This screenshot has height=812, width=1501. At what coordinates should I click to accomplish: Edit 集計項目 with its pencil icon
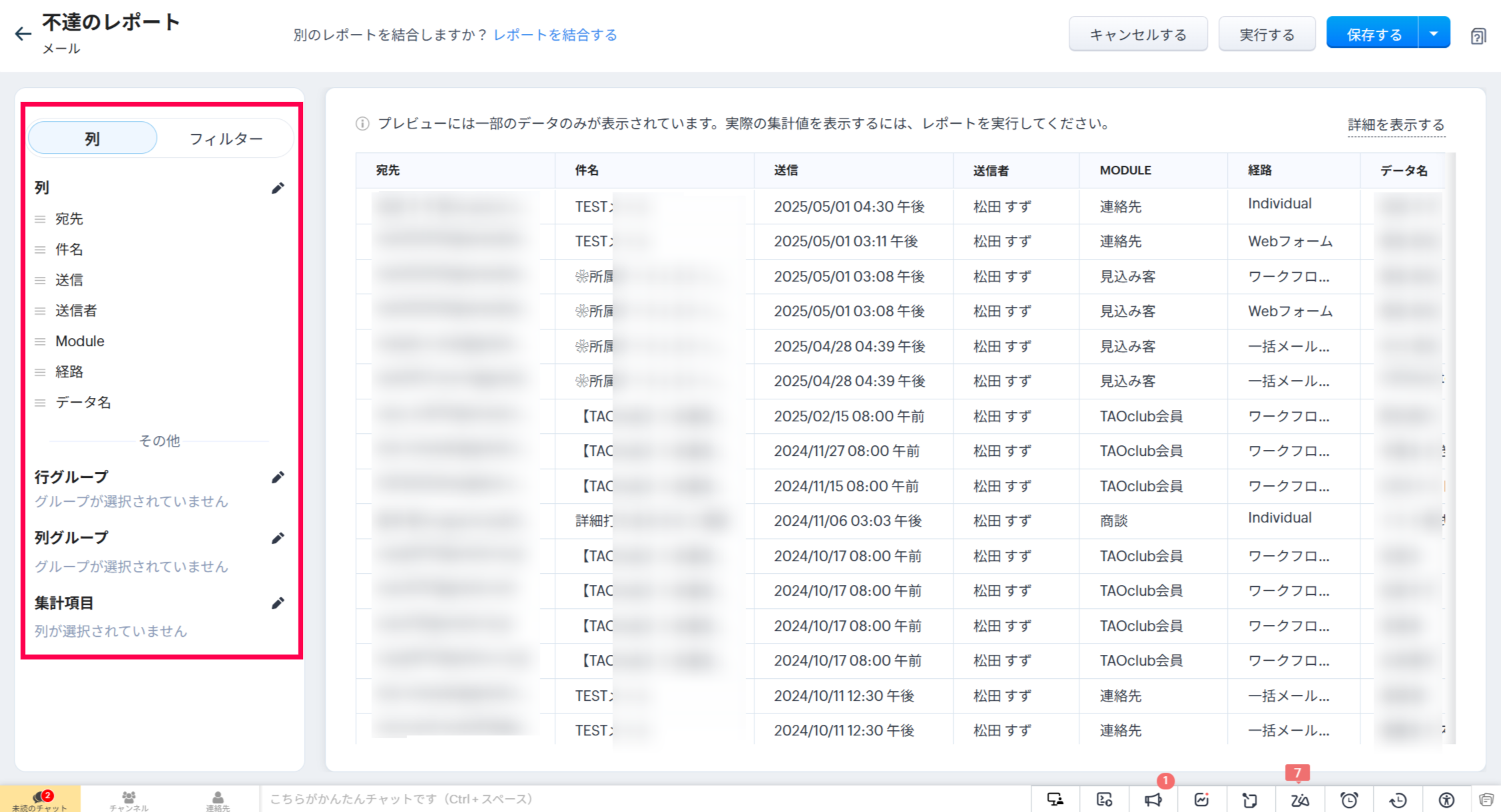(278, 603)
